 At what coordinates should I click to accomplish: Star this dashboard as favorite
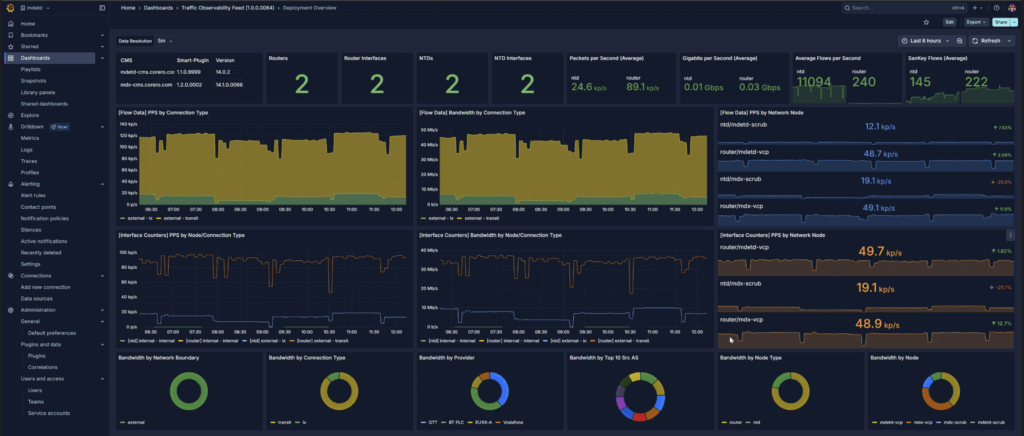pyautogui.click(x=926, y=21)
